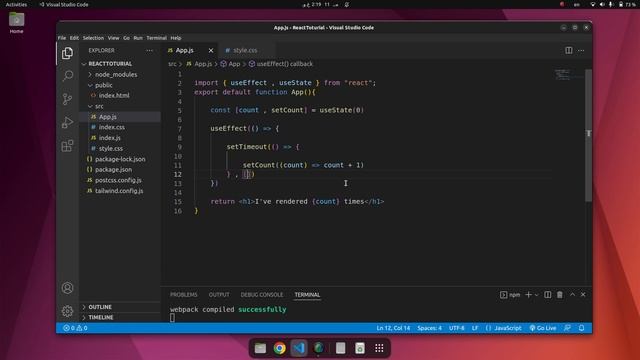Screen dimensions: 640x360
Task: Open the notifications bell
Action: 582,328
